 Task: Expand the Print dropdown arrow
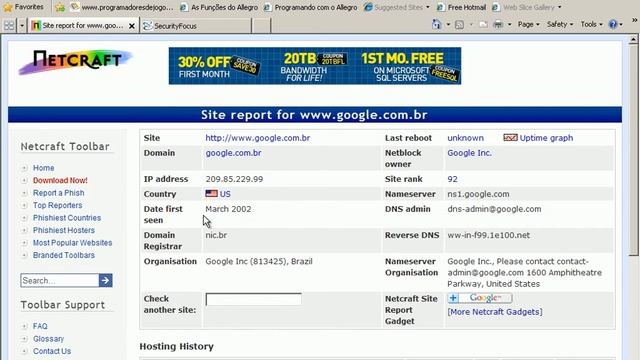click(509, 24)
